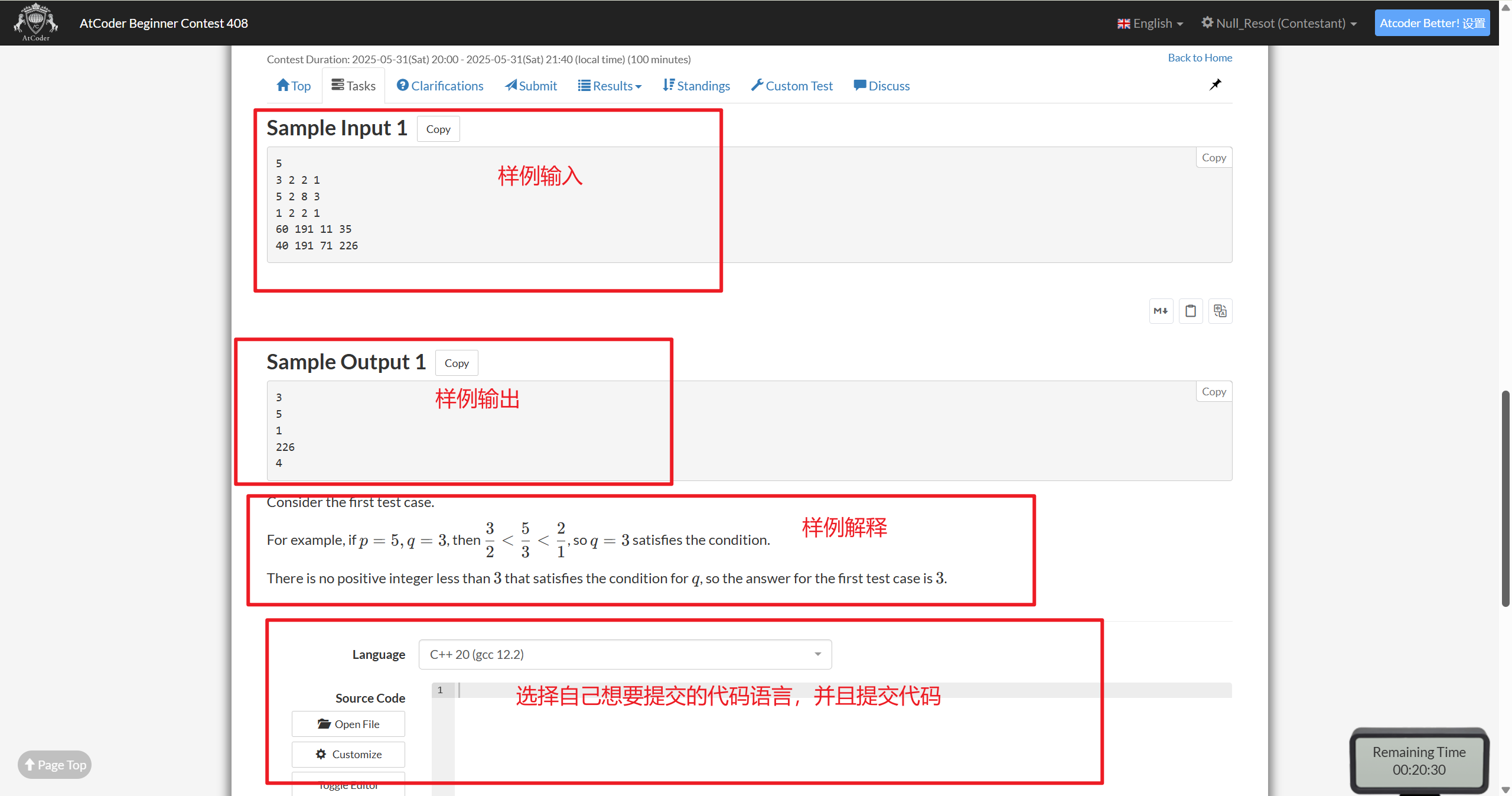Jump to top via Page Top button
Viewport: 1512px width, 796px height.
tap(54, 764)
